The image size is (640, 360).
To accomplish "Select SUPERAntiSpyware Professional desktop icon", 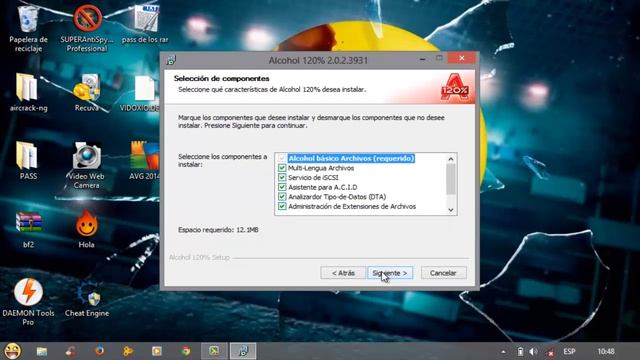I will pos(87,27).
